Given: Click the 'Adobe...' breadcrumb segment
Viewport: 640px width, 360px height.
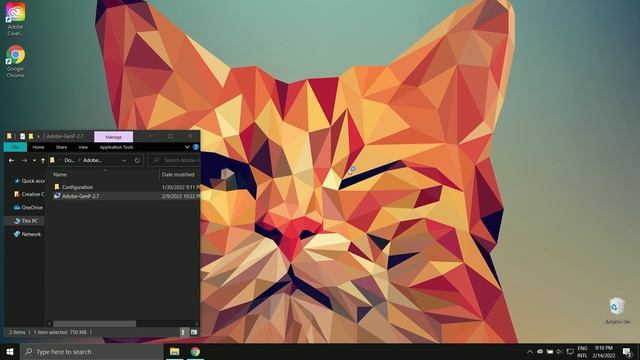Looking at the screenshot, I should pos(92,160).
